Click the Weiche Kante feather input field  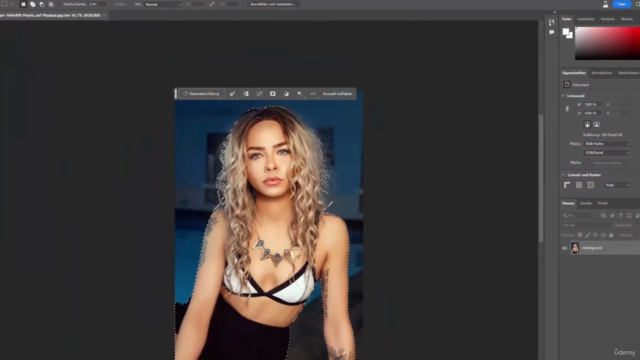tap(98, 4)
